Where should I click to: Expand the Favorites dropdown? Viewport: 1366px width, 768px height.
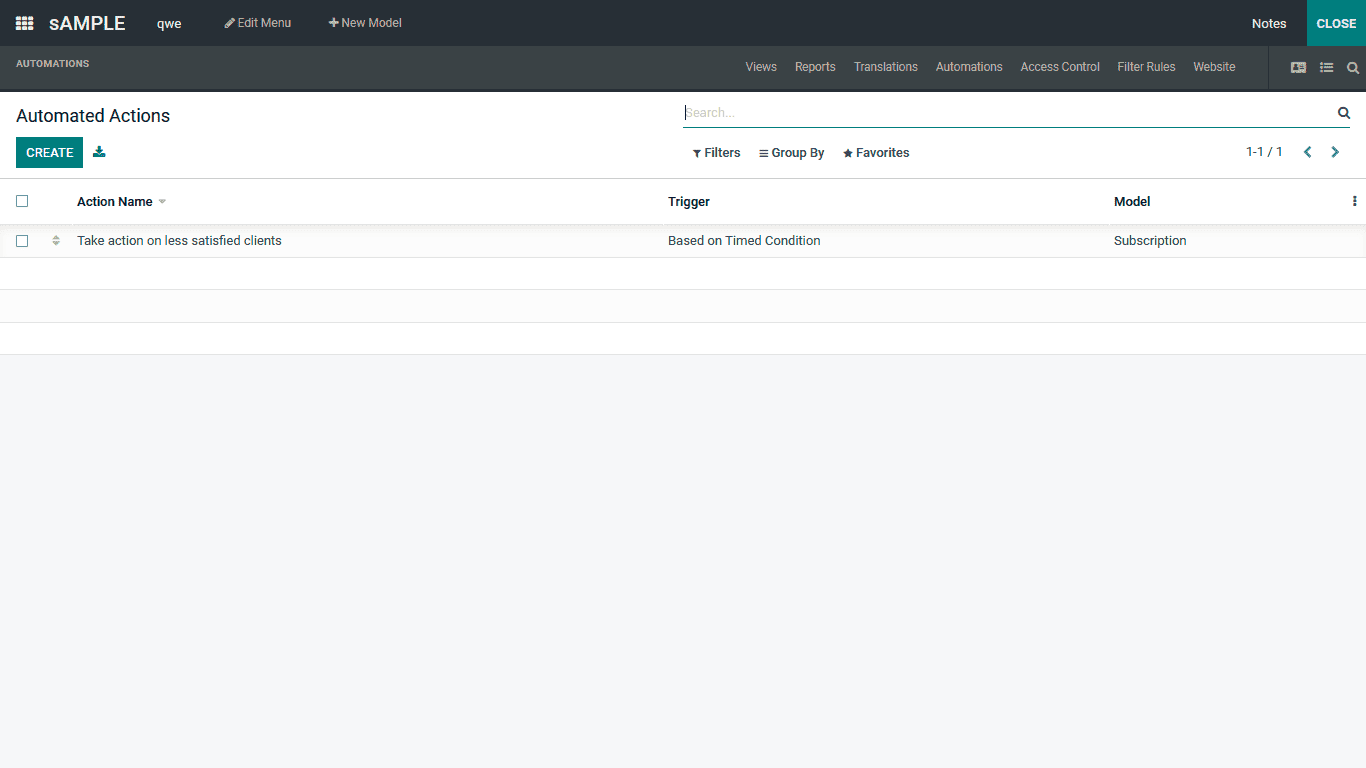pos(876,152)
